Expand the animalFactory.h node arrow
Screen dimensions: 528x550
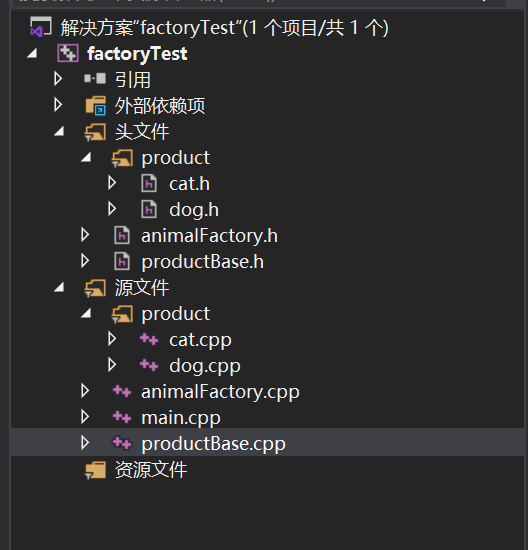pos(85,234)
